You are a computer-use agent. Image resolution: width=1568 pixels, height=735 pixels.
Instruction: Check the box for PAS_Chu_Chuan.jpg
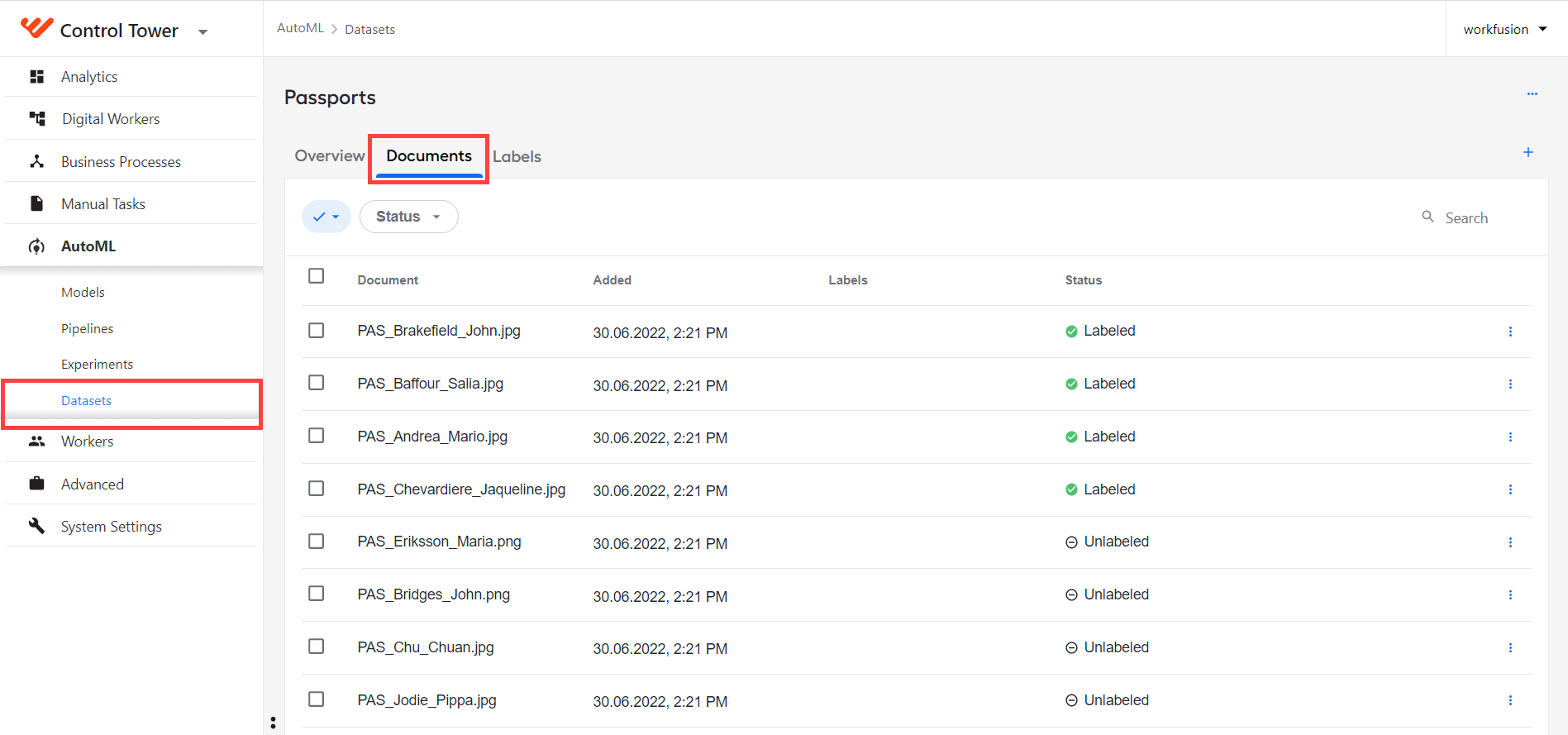click(x=316, y=647)
